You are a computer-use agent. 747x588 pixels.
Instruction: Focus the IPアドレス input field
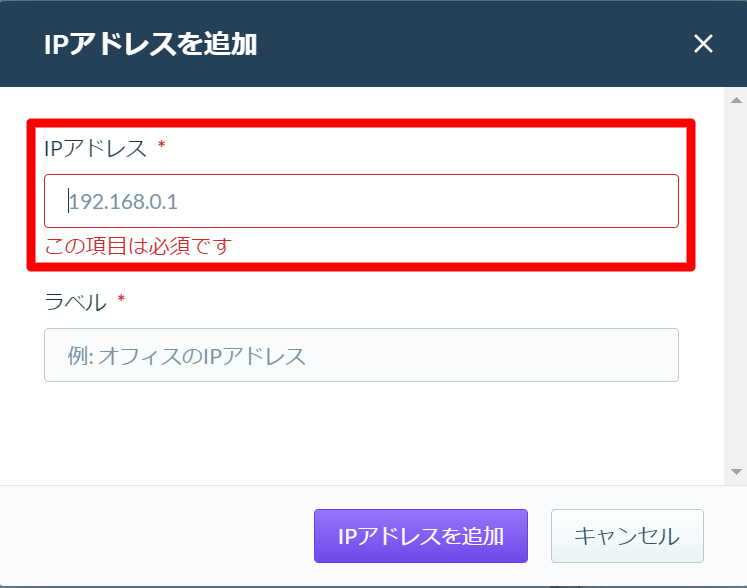click(361, 201)
